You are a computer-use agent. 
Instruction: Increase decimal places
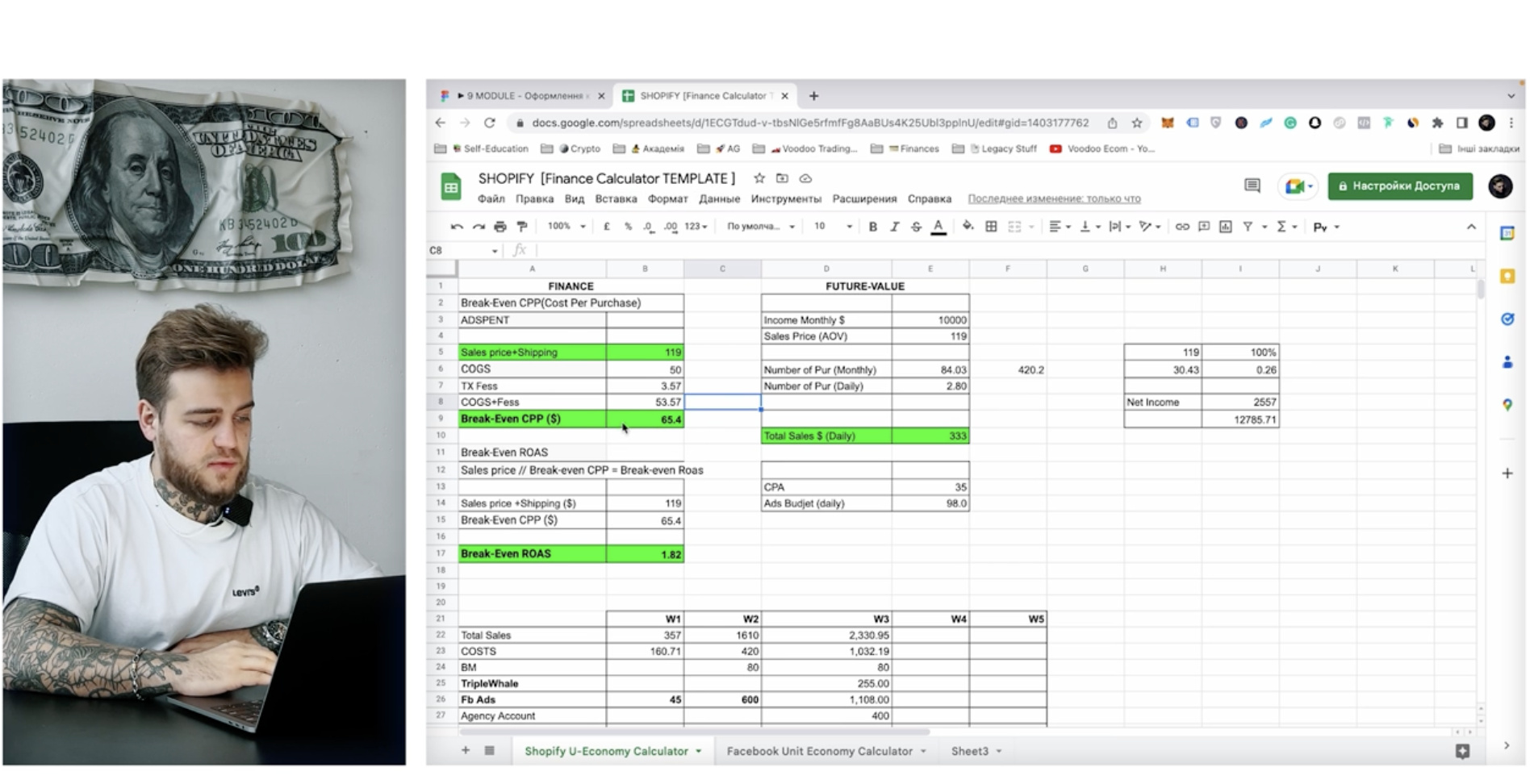click(671, 227)
